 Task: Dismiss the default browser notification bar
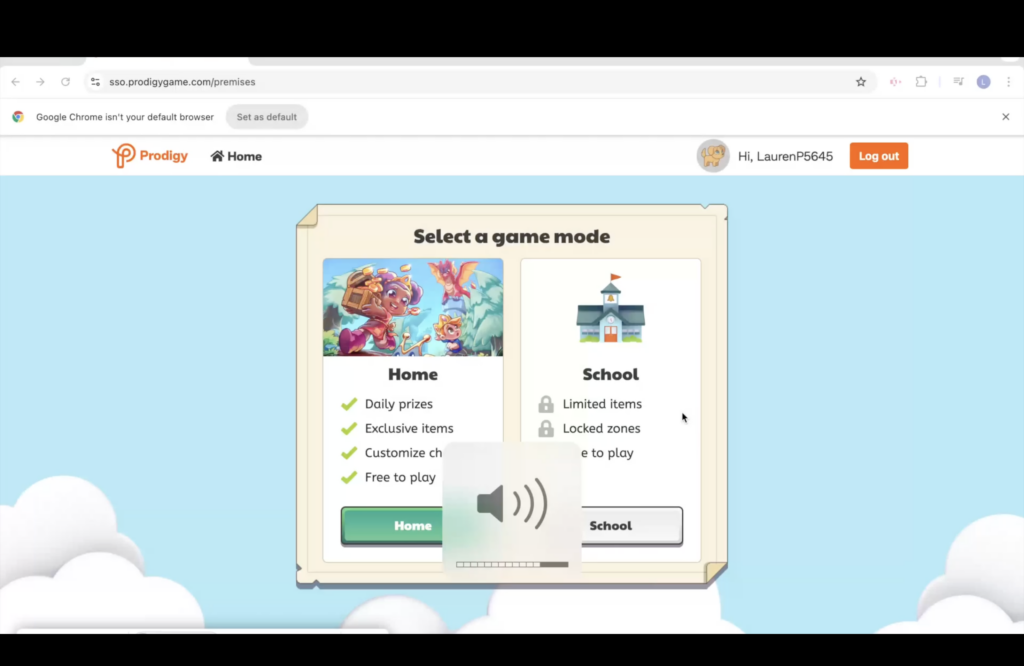[x=1006, y=117]
